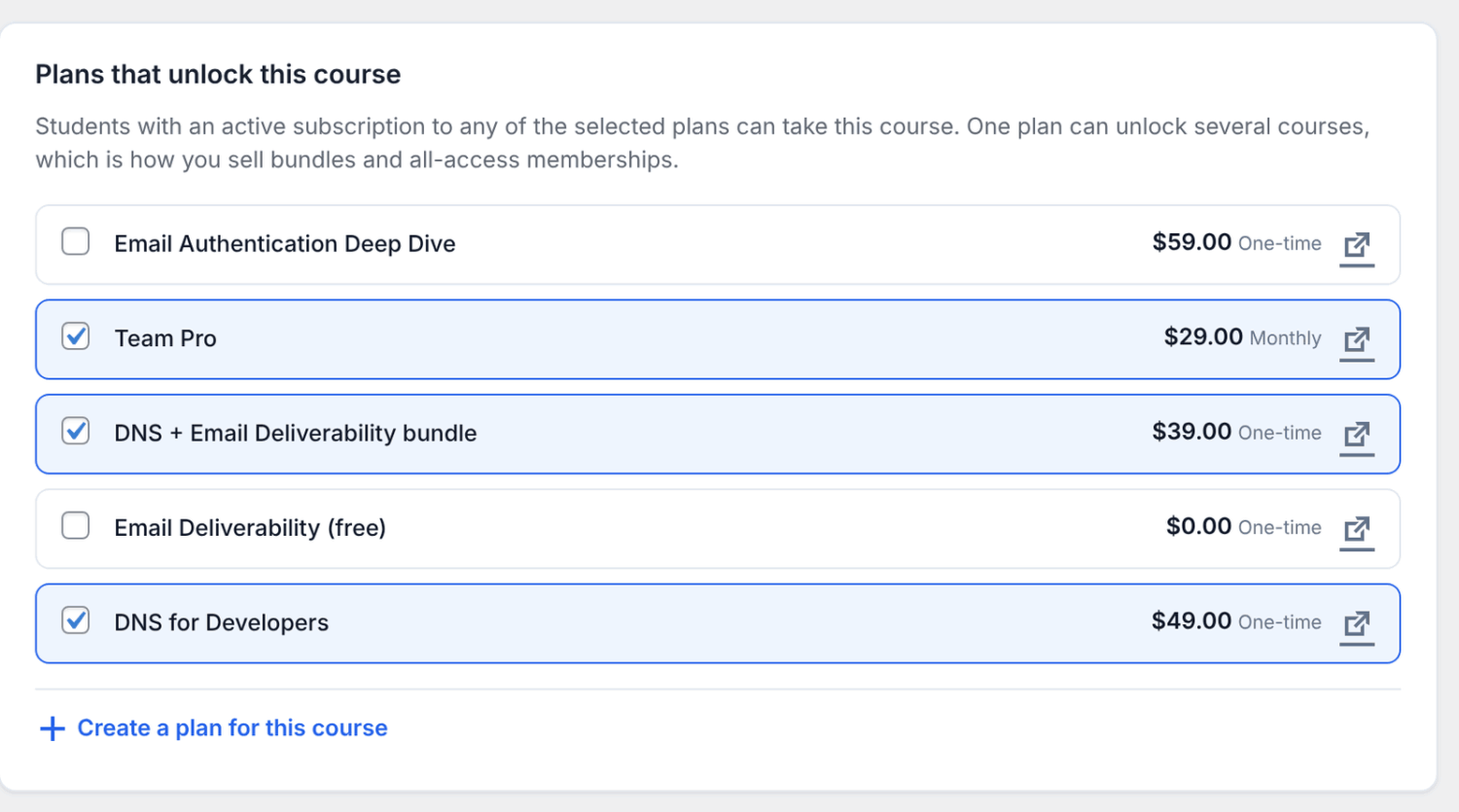This screenshot has width=1459, height=812.
Task: Uncheck the Team Pro checkbox
Action: click(x=75, y=336)
